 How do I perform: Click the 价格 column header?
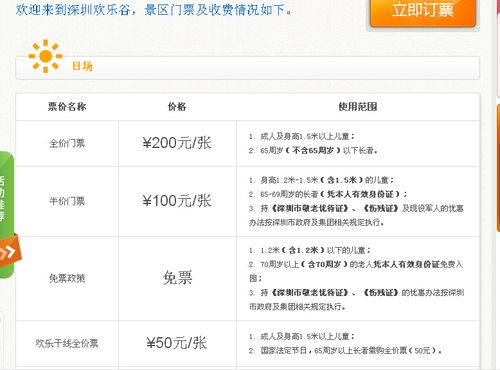pos(177,107)
